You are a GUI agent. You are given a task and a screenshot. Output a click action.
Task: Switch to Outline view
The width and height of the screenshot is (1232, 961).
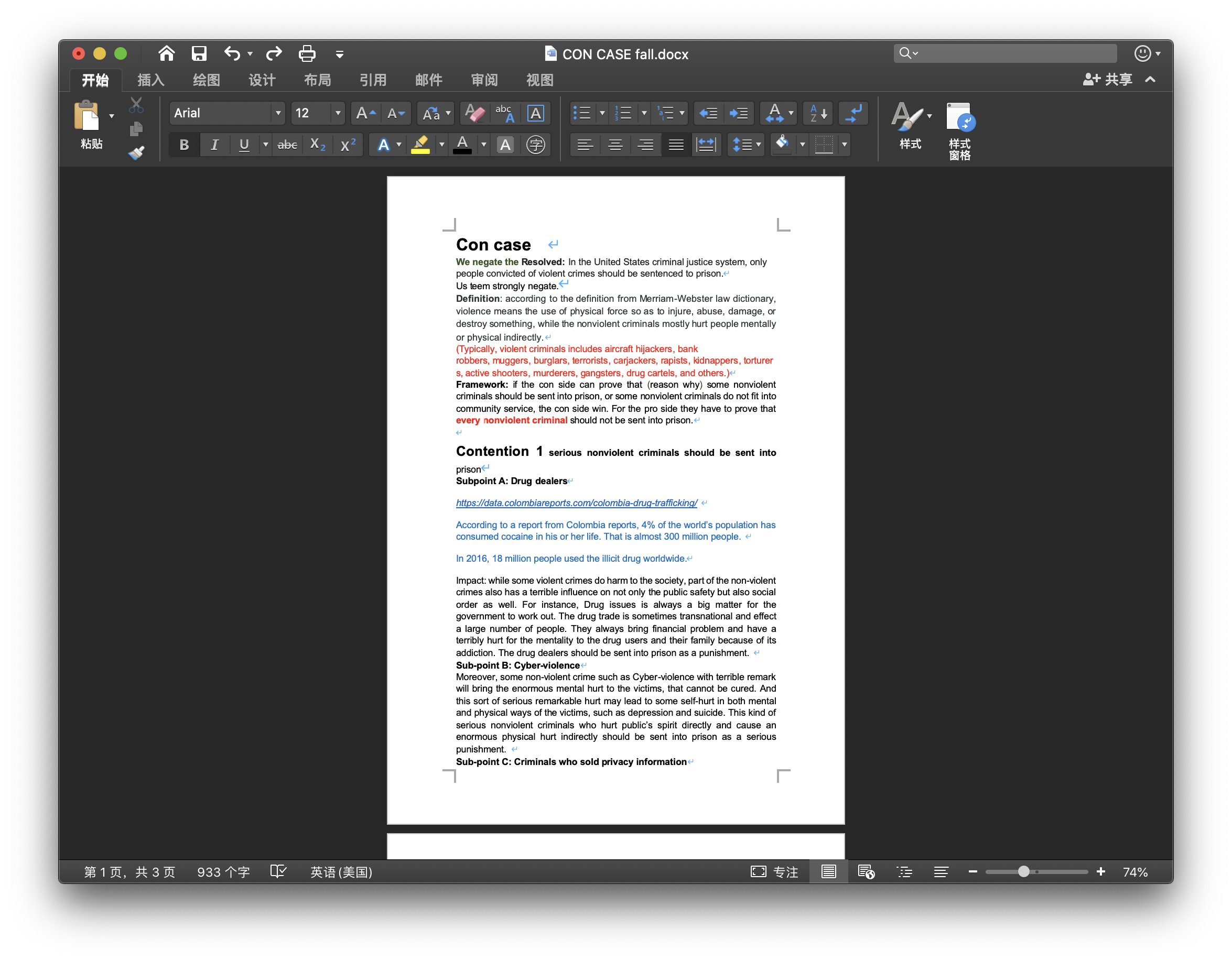pos(904,872)
